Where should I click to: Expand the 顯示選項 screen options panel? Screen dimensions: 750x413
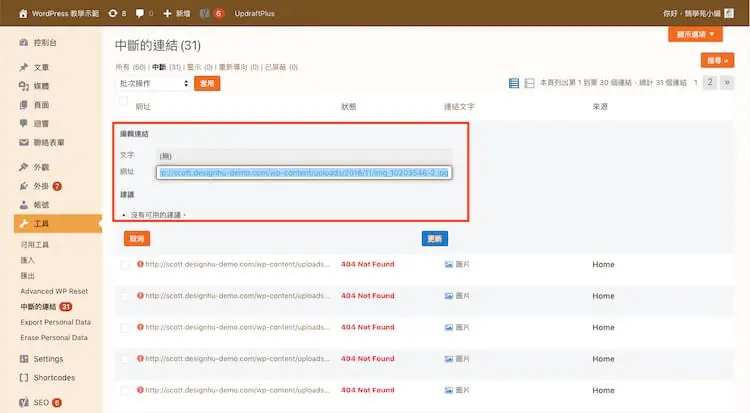695,34
